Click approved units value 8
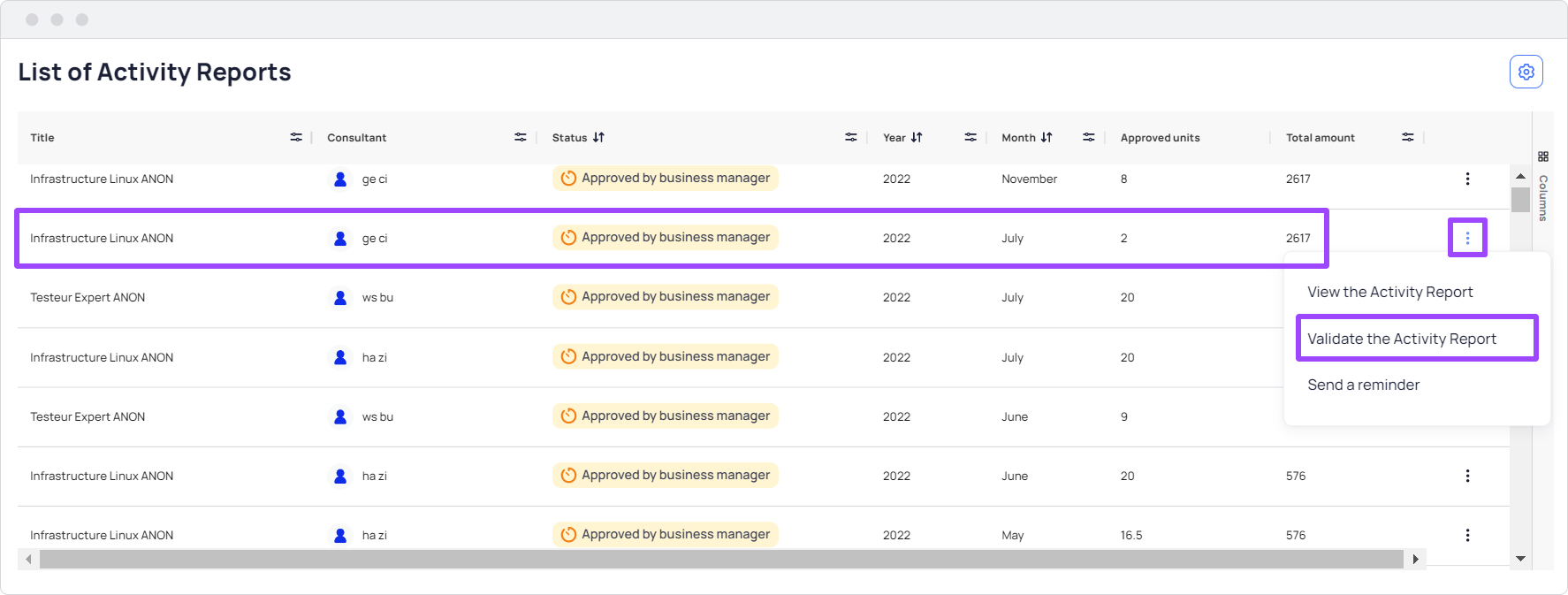1568x595 pixels. click(1124, 179)
